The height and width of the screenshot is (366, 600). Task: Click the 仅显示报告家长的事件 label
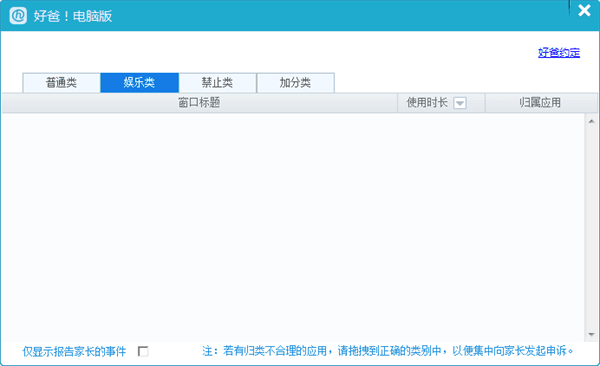(74, 351)
